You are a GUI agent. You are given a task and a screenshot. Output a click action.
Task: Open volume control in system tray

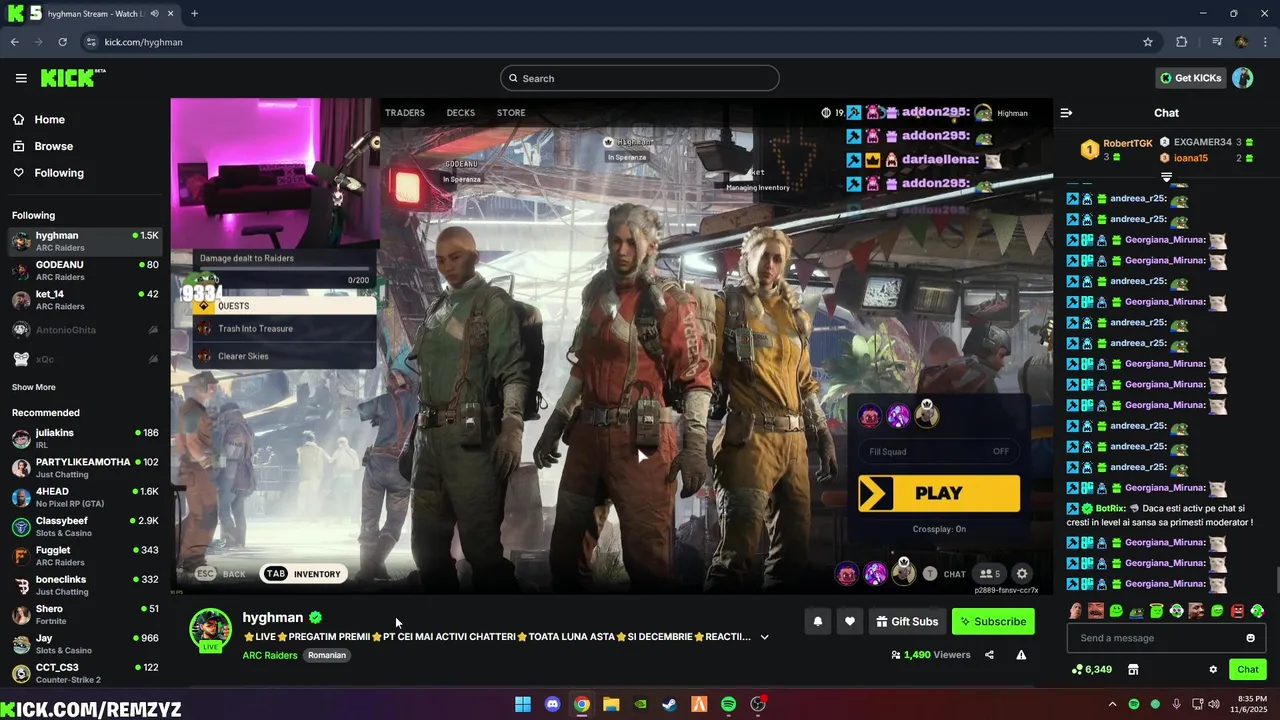coord(1214,704)
